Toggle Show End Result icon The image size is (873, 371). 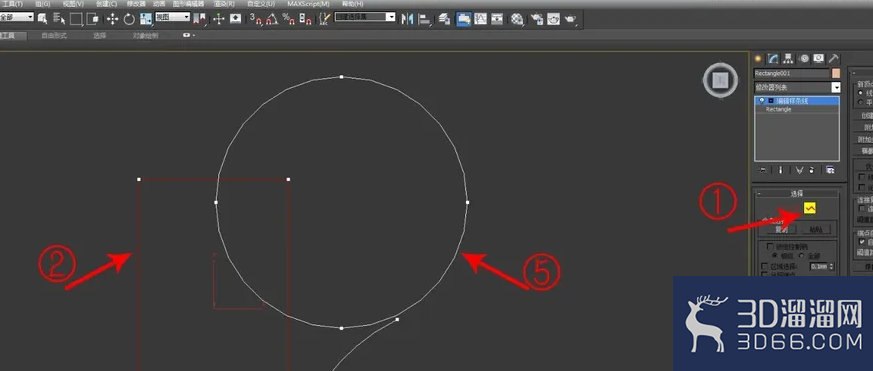[x=781, y=170]
